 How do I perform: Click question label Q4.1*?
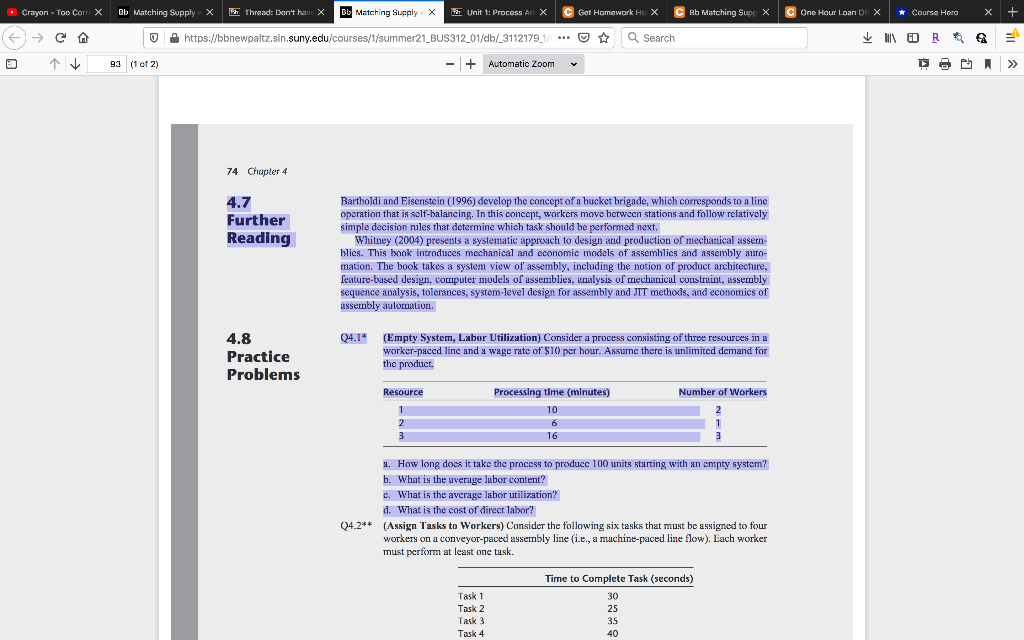pos(353,338)
